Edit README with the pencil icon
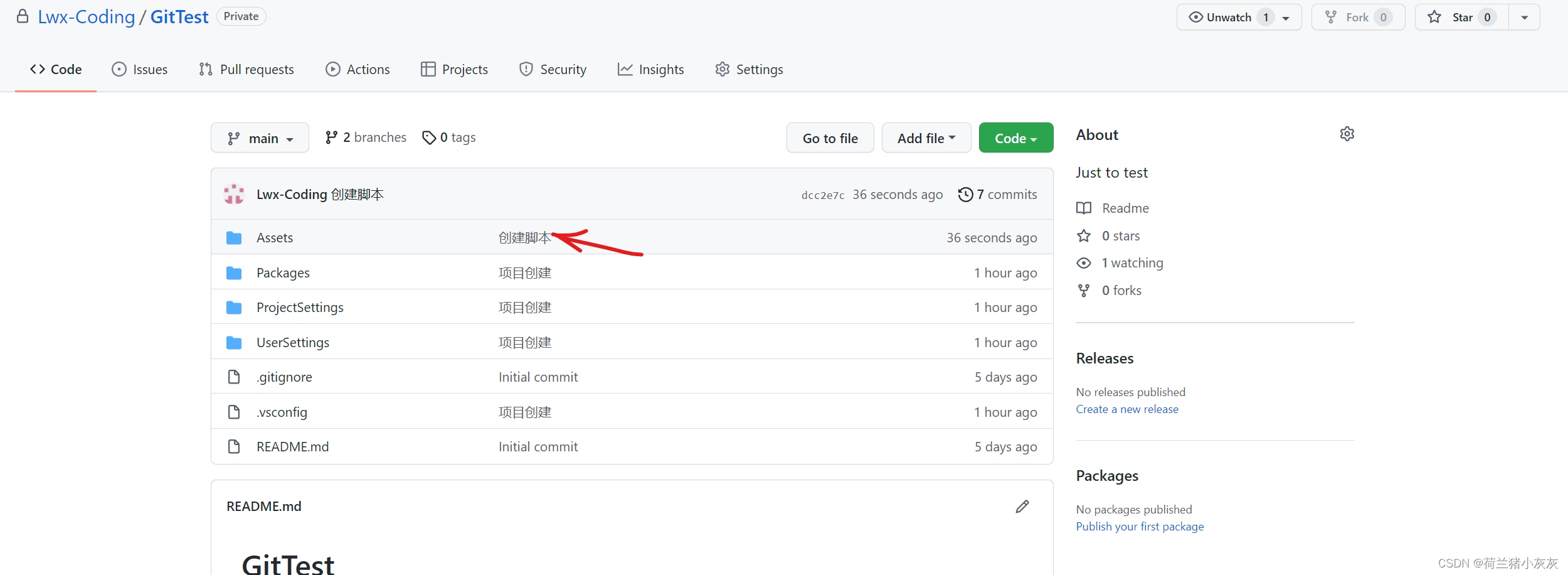1568x575 pixels. click(x=1022, y=506)
